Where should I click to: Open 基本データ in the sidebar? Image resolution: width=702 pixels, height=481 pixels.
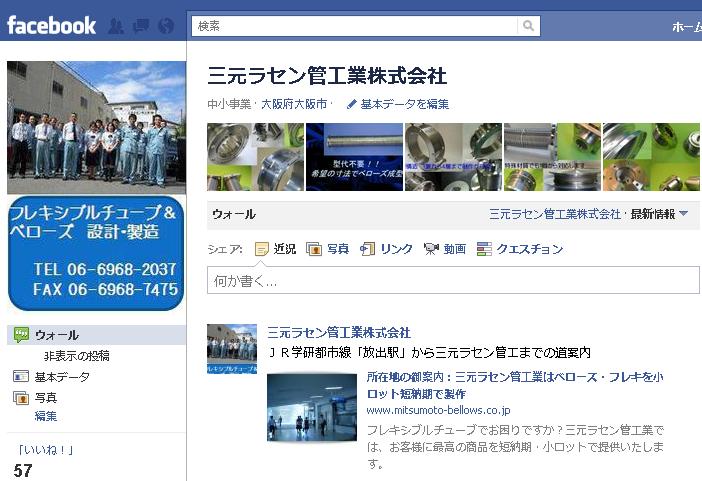[62, 377]
